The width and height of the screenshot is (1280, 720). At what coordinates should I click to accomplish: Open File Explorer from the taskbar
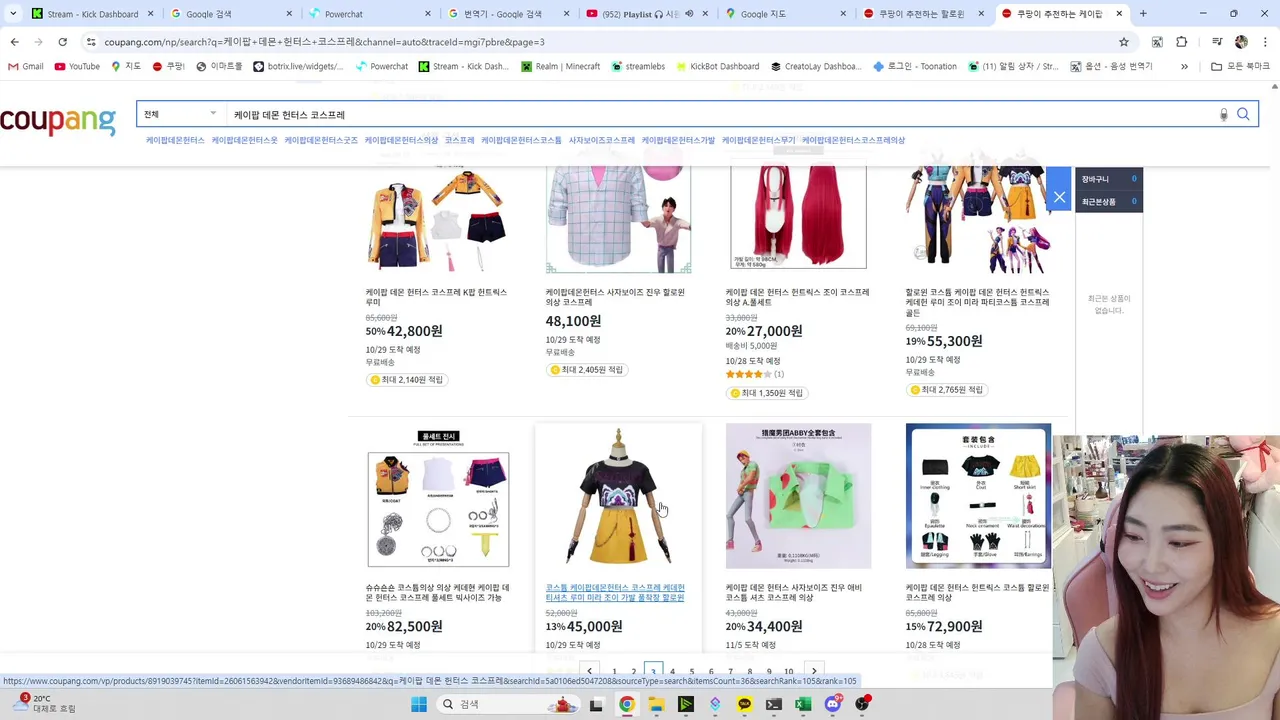(x=656, y=704)
